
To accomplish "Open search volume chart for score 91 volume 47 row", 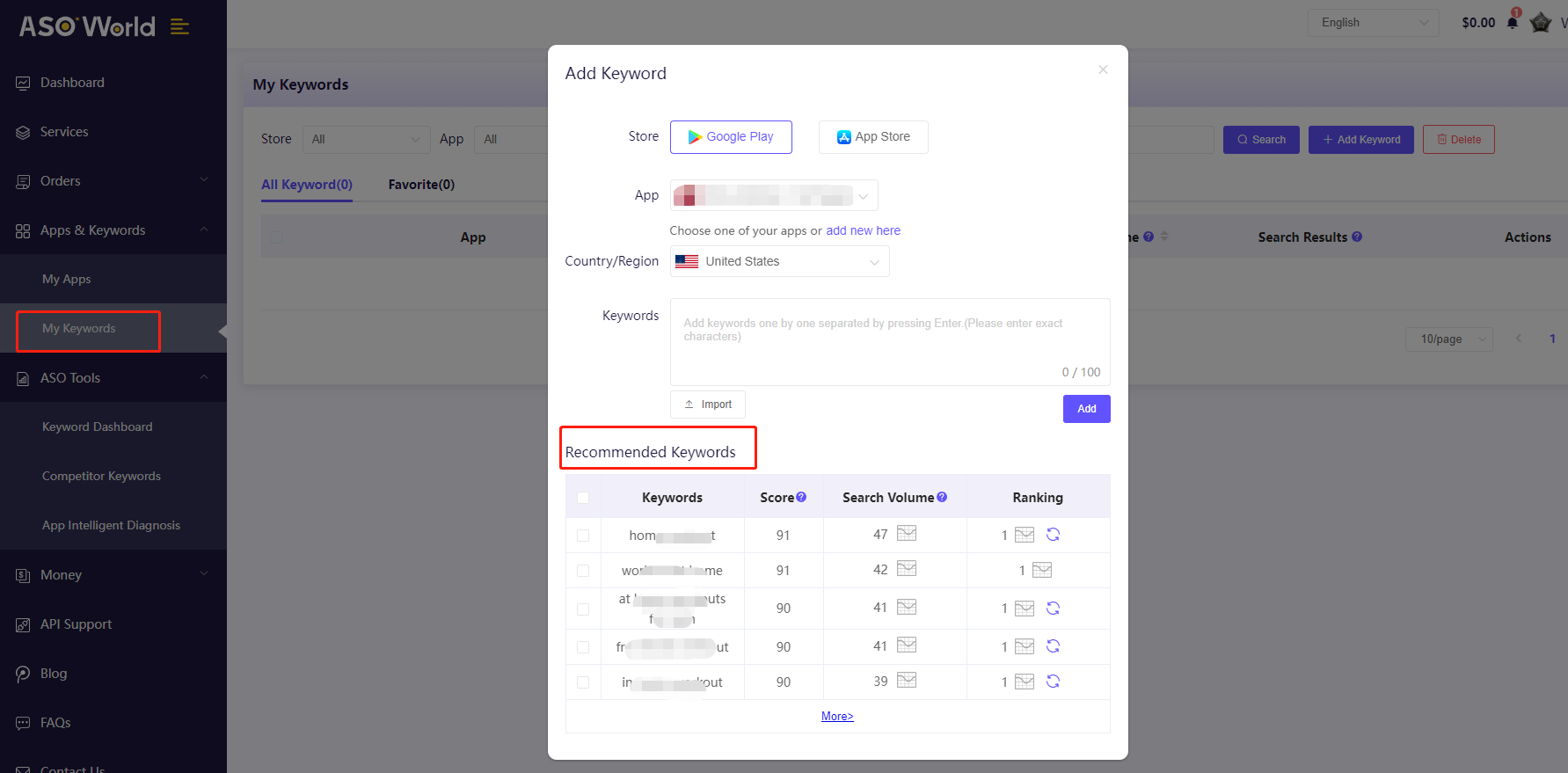I will tap(907, 533).
